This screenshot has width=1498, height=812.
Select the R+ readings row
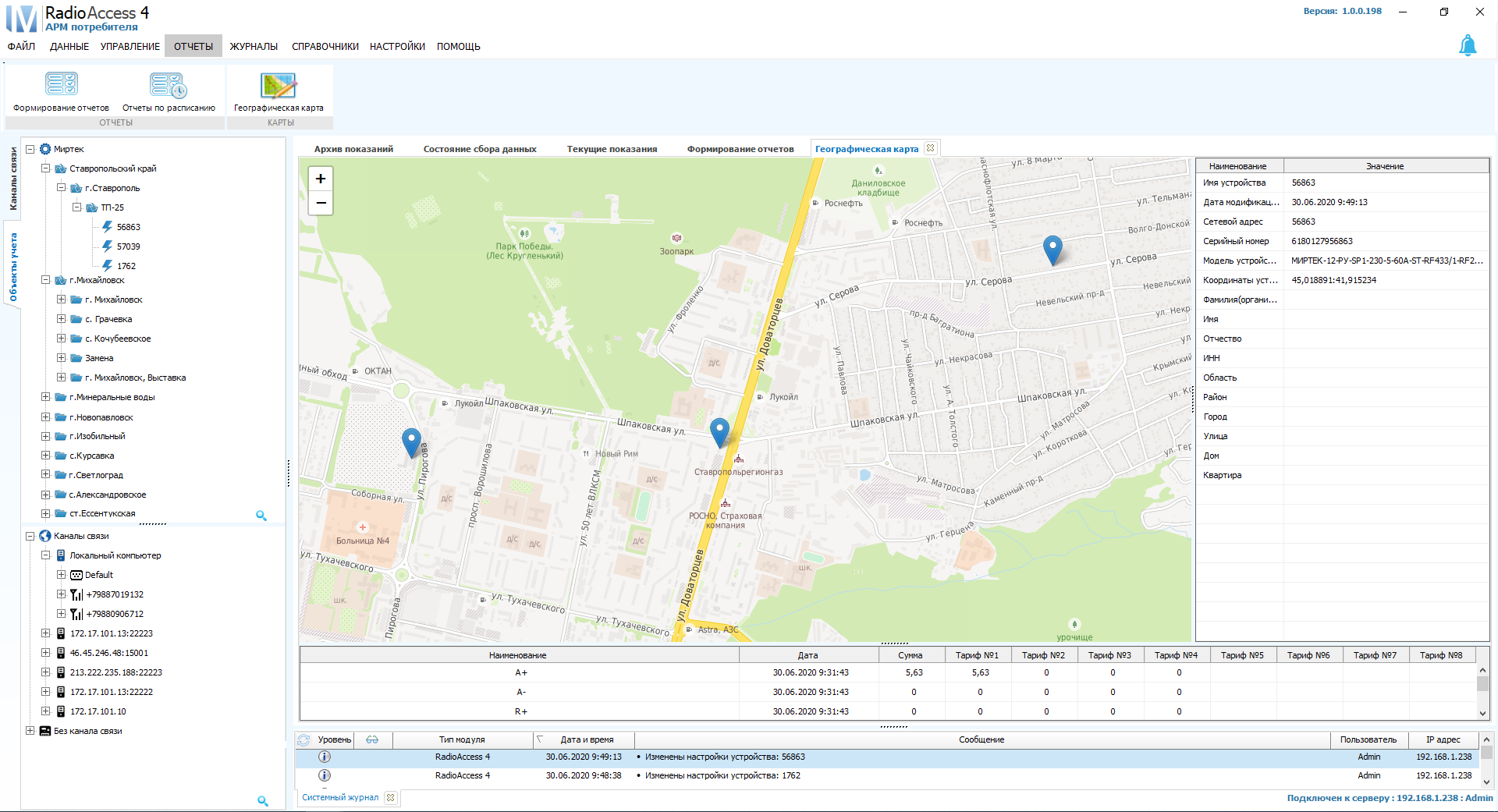point(888,711)
